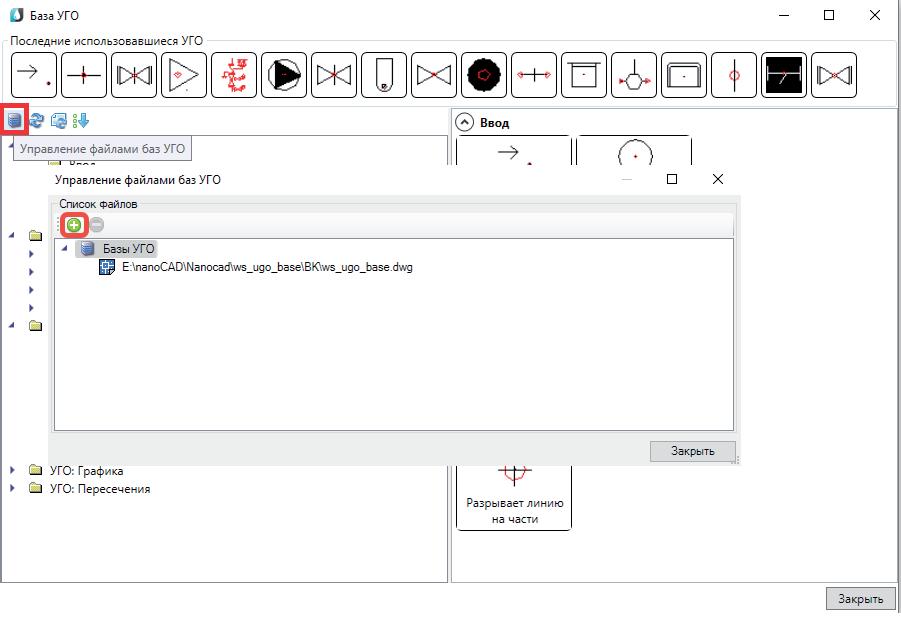Image resolution: width=901 pixels, height=617 pixels.
Task: Add a file with the green plus icon
Action: (74, 225)
